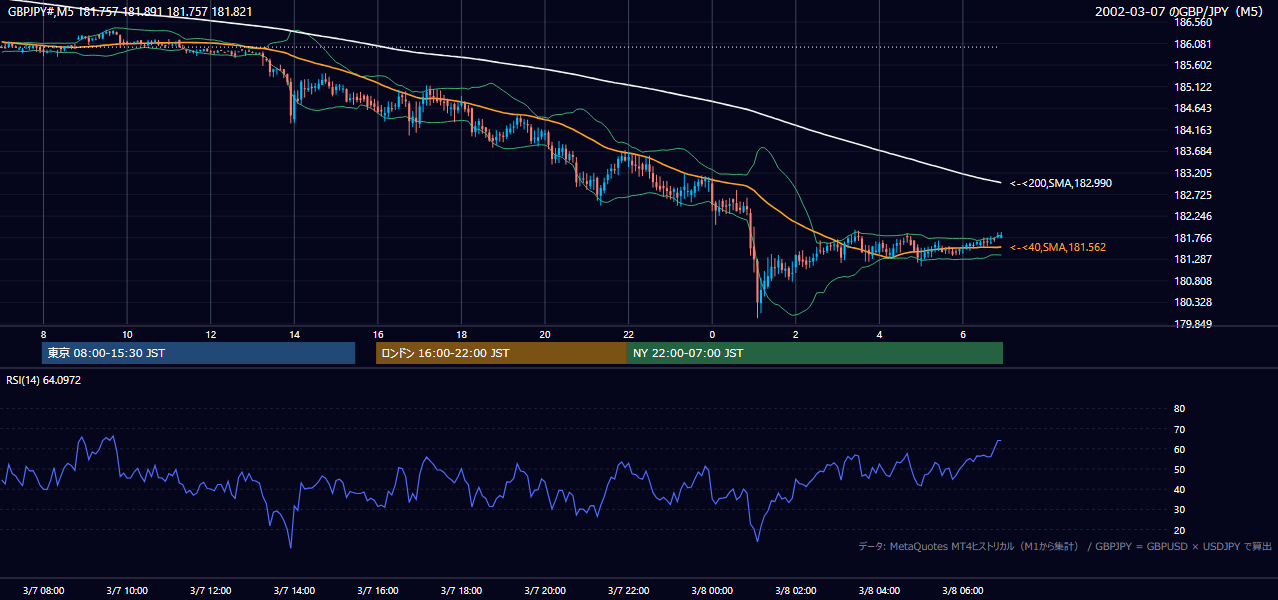Click the 3/8 02:00 date label

point(795,591)
